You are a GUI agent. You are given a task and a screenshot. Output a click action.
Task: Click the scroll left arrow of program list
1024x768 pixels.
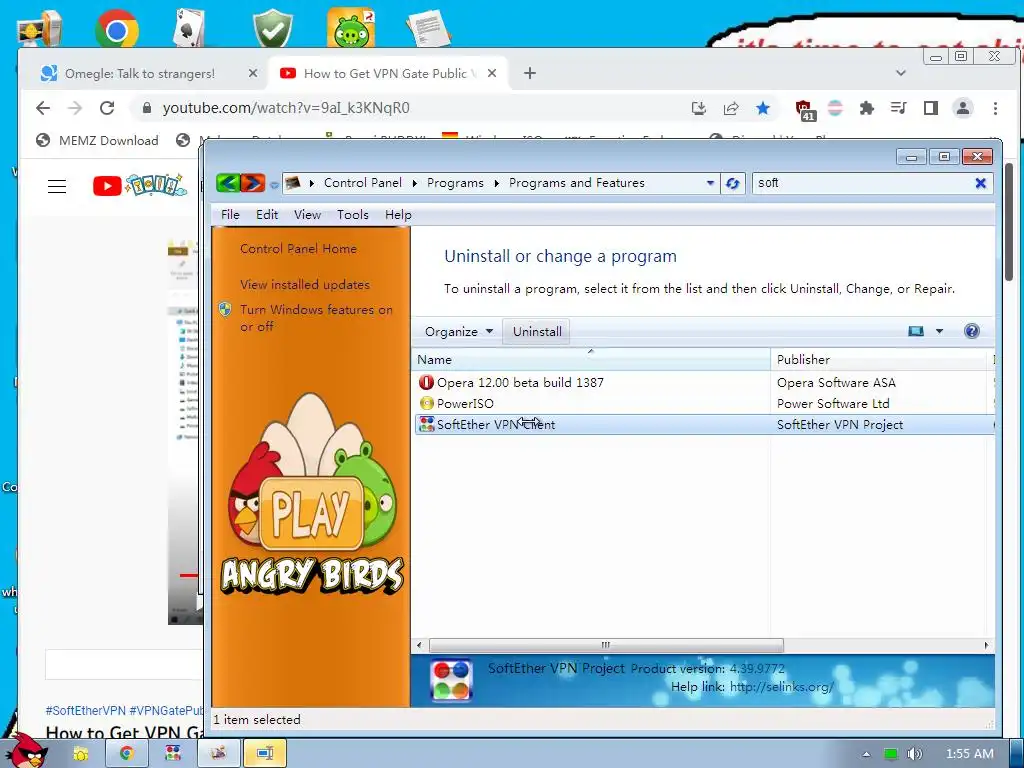419,645
